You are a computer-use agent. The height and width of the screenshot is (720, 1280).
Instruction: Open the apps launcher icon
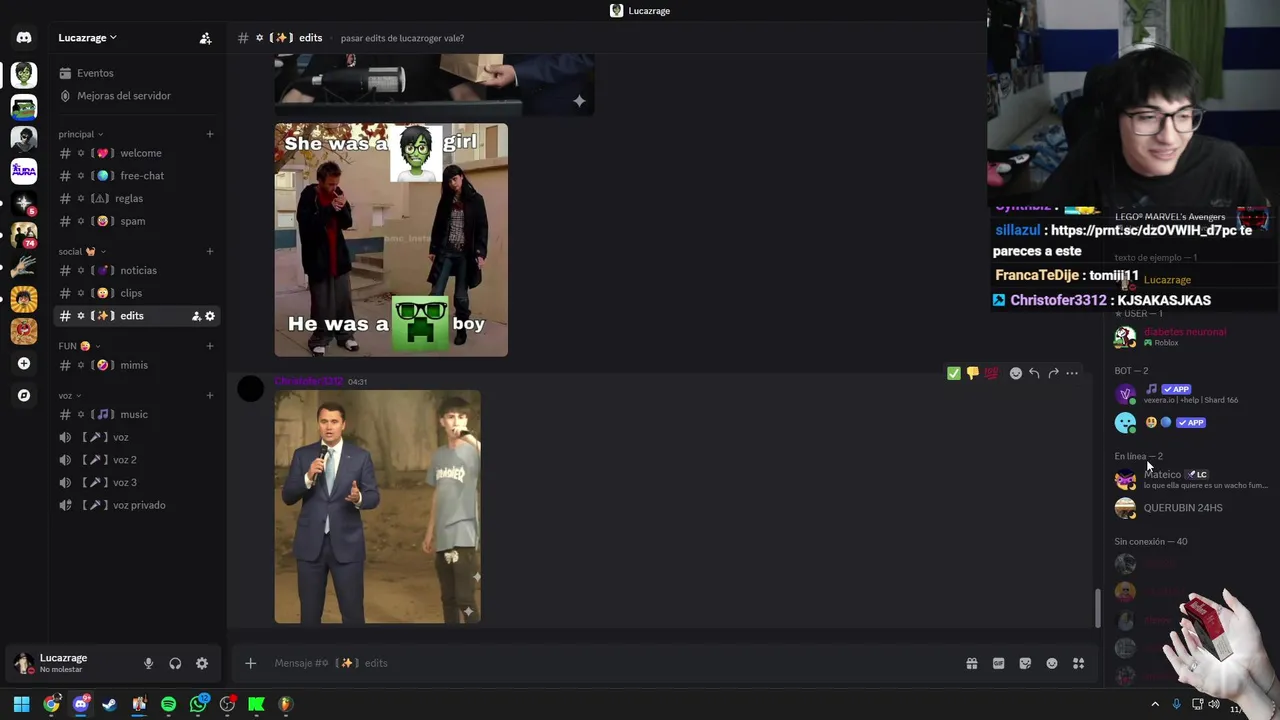[x=1078, y=663]
